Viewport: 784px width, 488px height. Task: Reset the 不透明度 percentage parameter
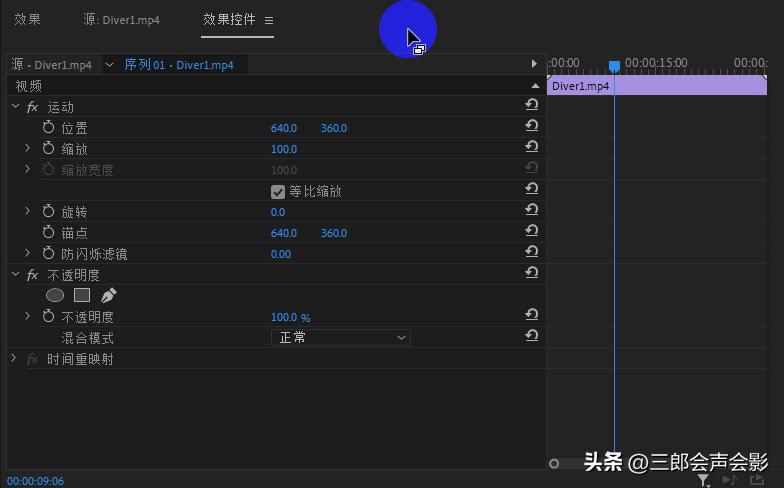point(532,314)
